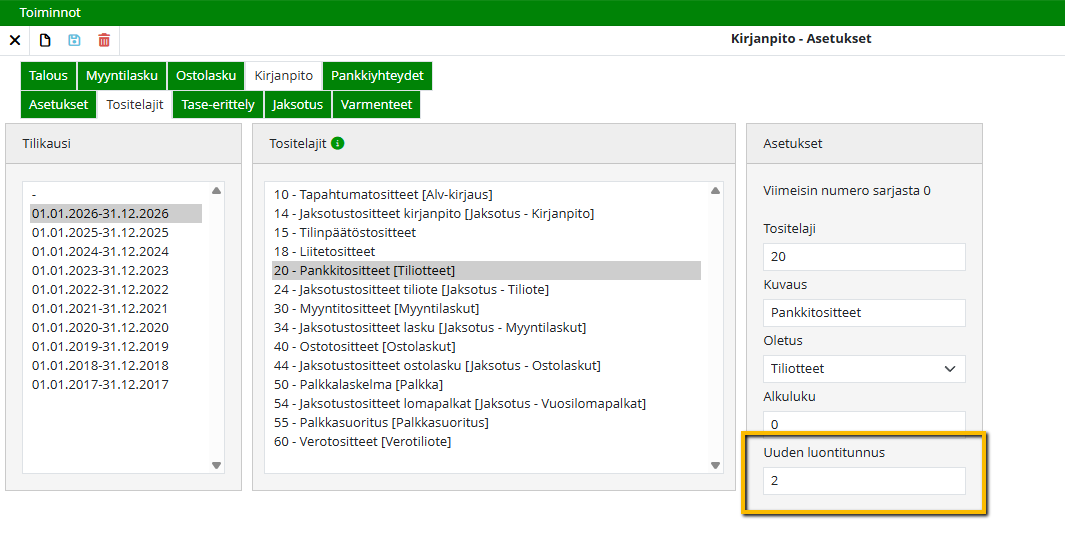Select the Varmenteet tab
This screenshot has width=1065, height=547.
tap(376, 104)
